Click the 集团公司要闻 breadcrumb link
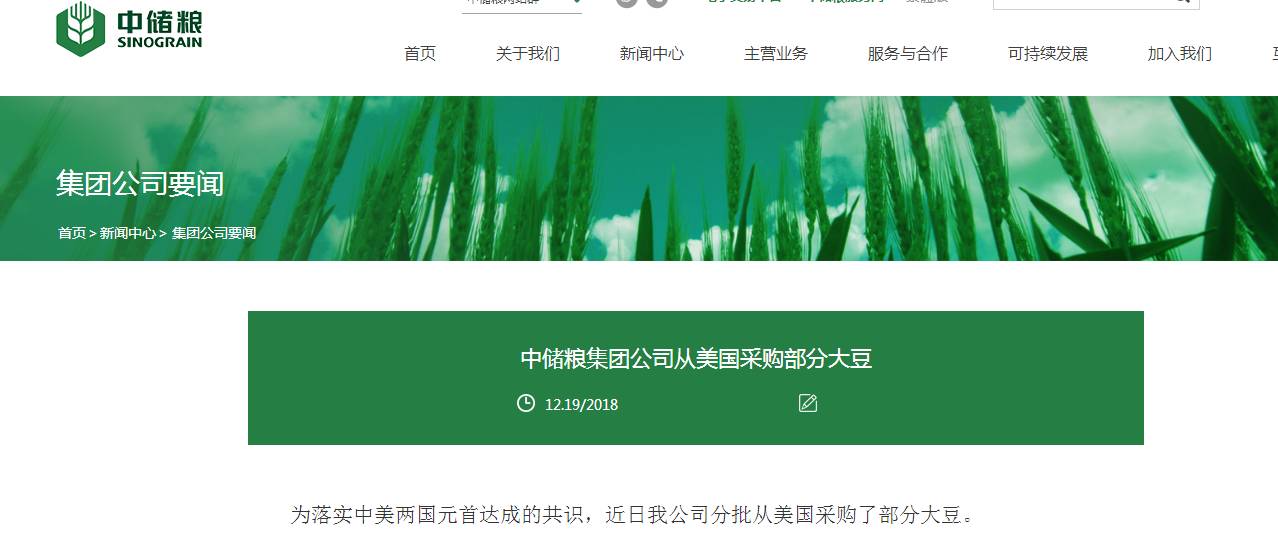The image size is (1278, 557). pos(214,233)
